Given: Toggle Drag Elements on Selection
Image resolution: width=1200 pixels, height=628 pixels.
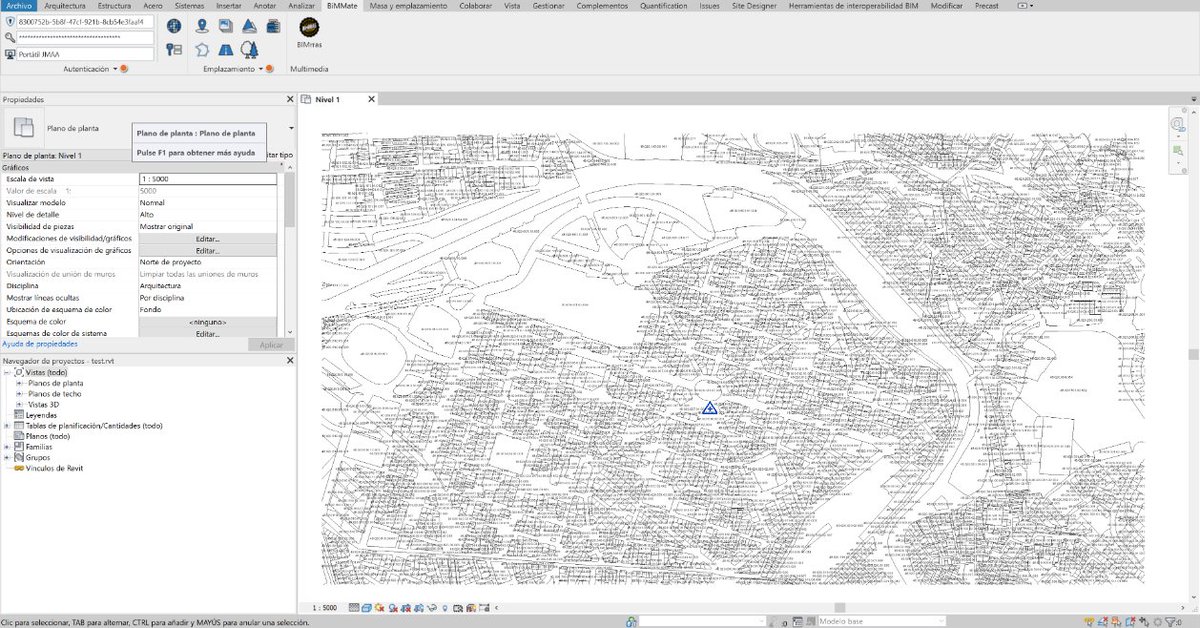Looking at the screenshot, I should click(x=1145, y=621).
